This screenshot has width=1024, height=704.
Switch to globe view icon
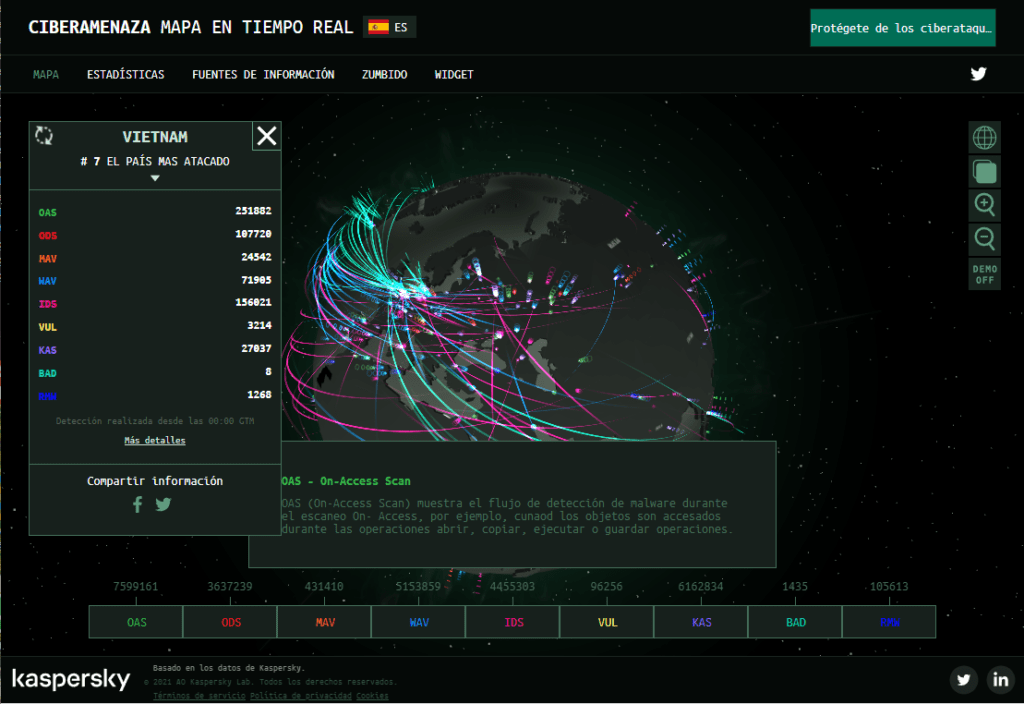click(984, 137)
